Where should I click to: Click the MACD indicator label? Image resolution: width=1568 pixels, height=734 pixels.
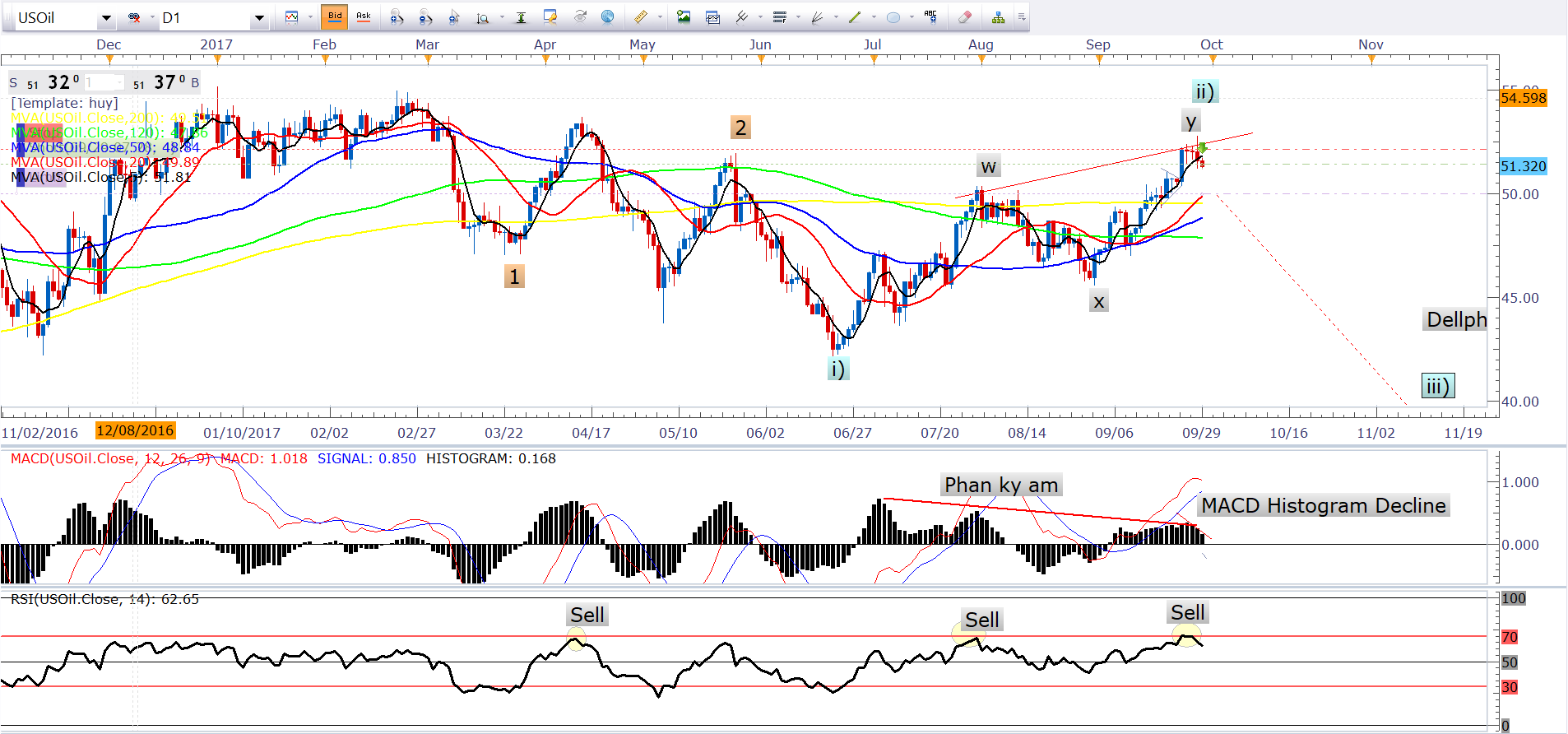pyautogui.click(x=72, y=459)
